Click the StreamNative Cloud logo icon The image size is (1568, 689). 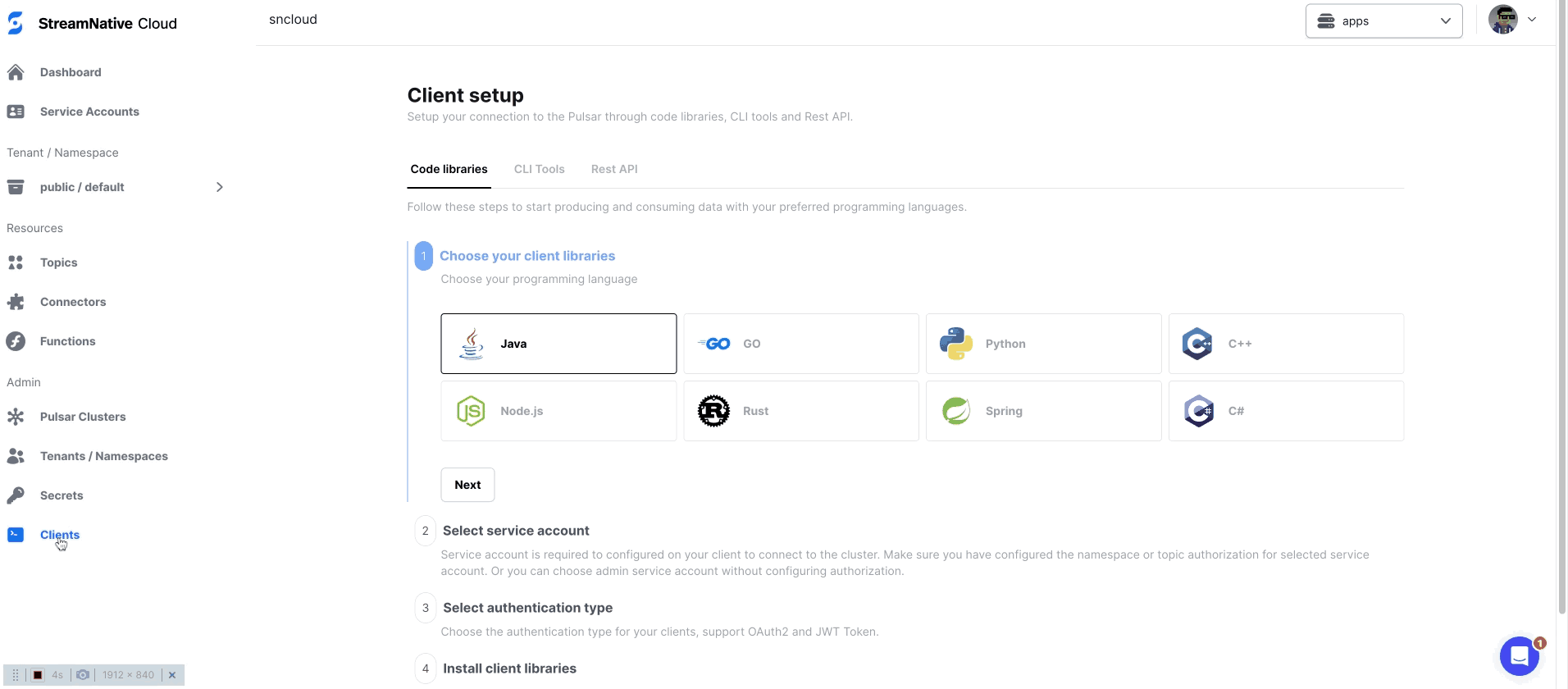point(16,23)
